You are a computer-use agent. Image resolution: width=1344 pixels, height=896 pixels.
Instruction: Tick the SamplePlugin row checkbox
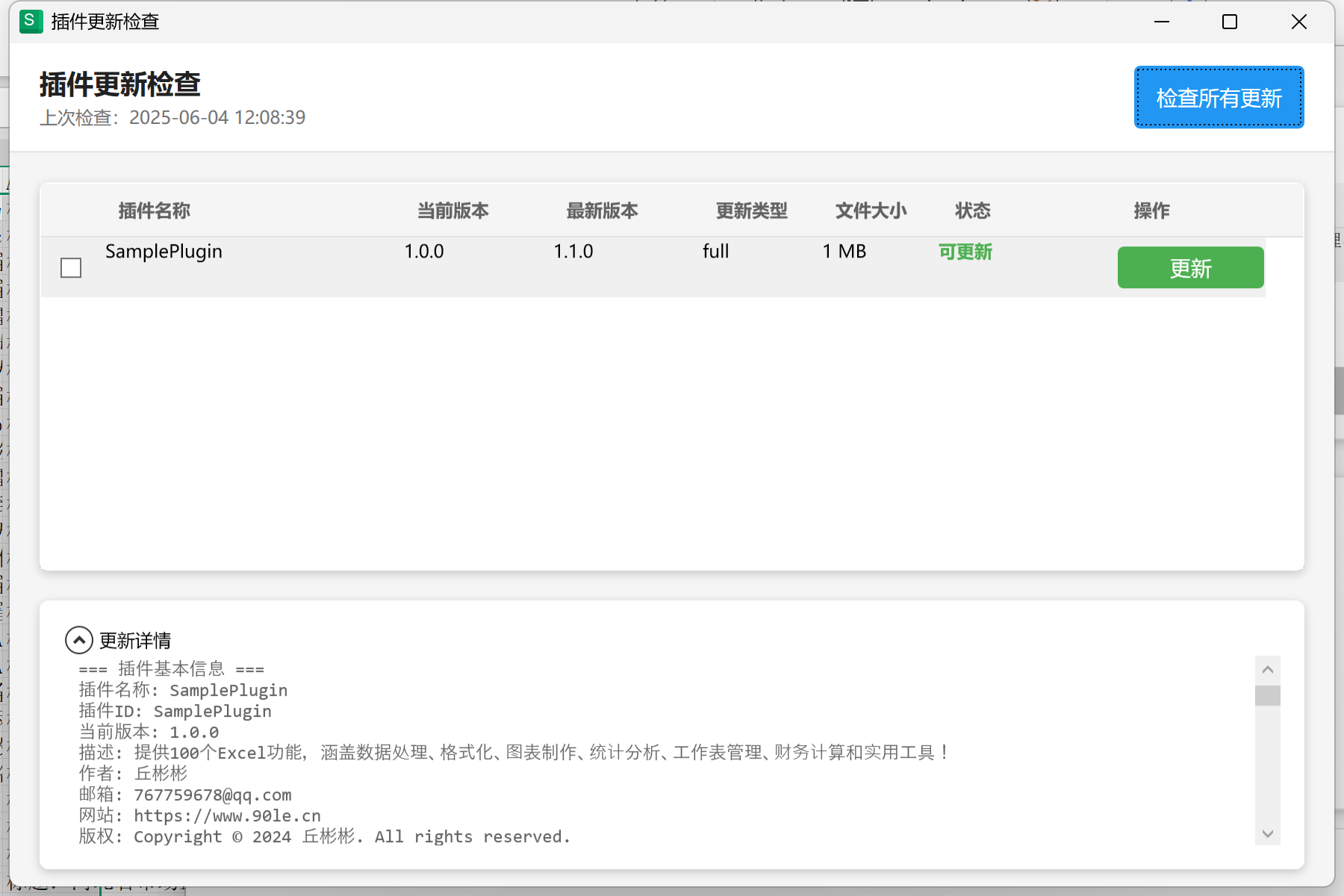(x=71, y=268)
